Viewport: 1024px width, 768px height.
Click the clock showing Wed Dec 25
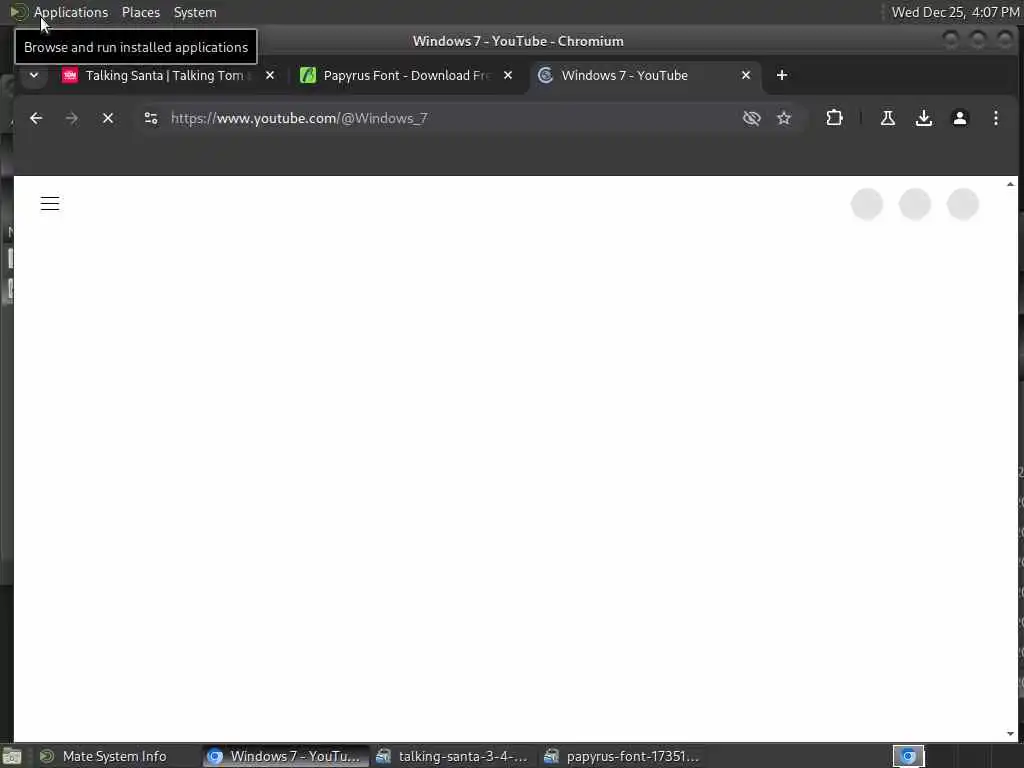(x=955, y=12)
